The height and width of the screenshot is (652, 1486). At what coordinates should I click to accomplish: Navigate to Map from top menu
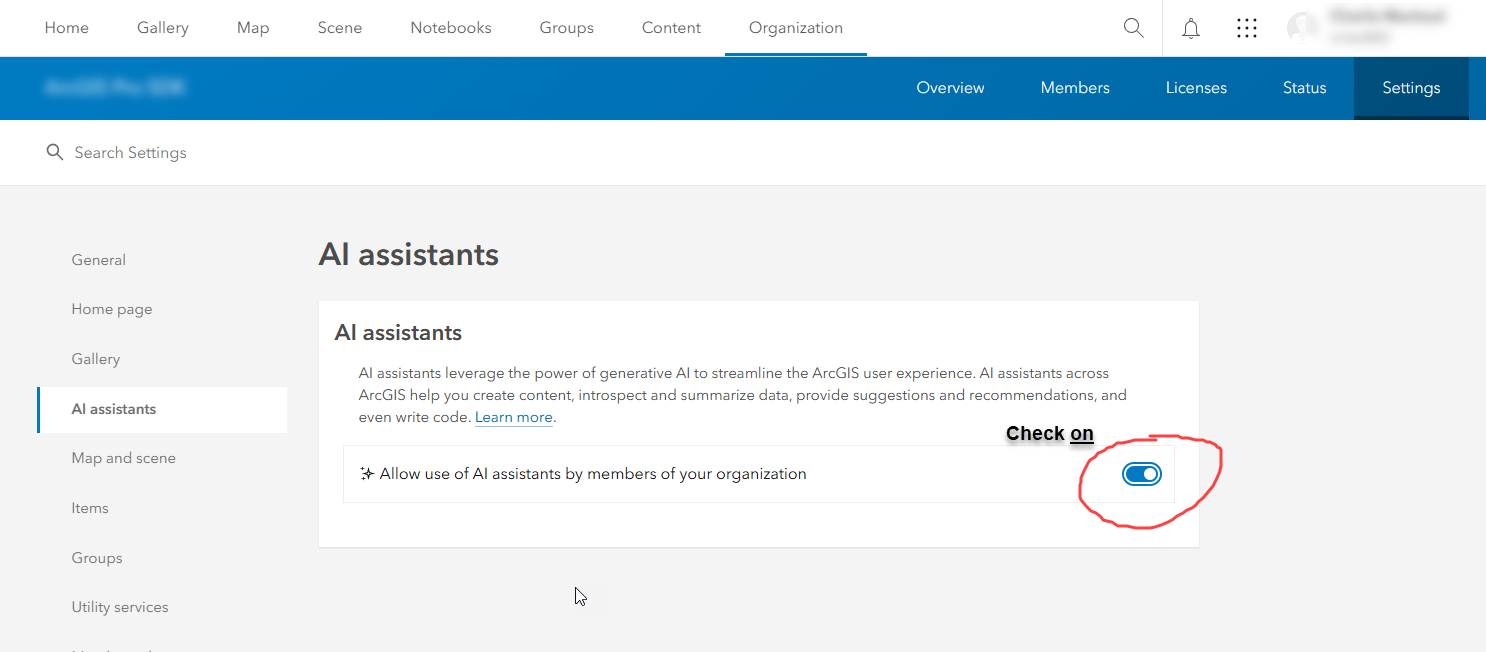pyautogui.click(x=252, y=28)
